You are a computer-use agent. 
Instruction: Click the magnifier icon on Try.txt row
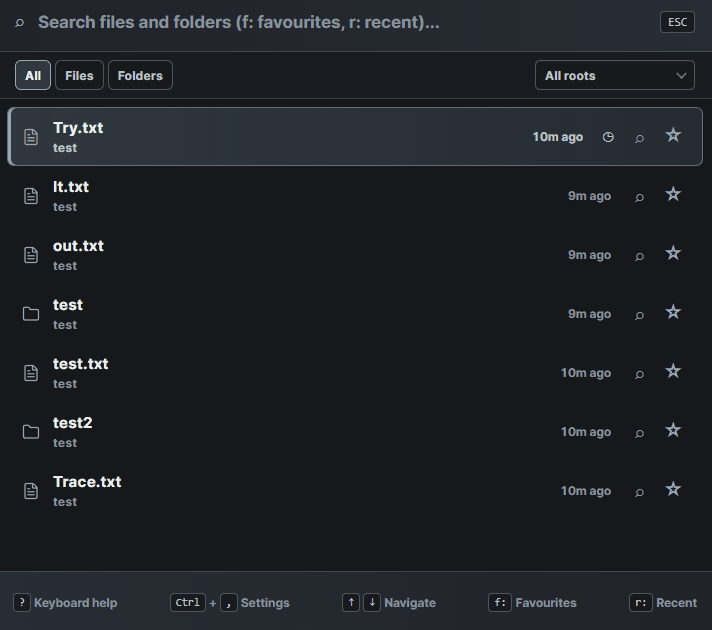639,138
